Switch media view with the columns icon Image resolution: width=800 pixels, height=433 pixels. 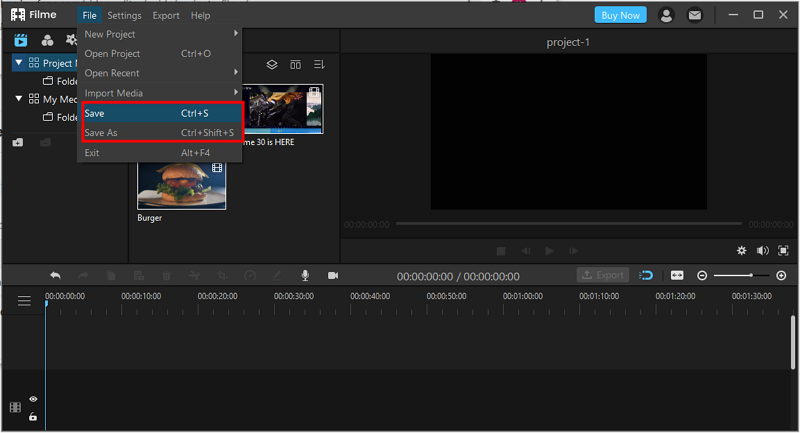coord(295,65)
